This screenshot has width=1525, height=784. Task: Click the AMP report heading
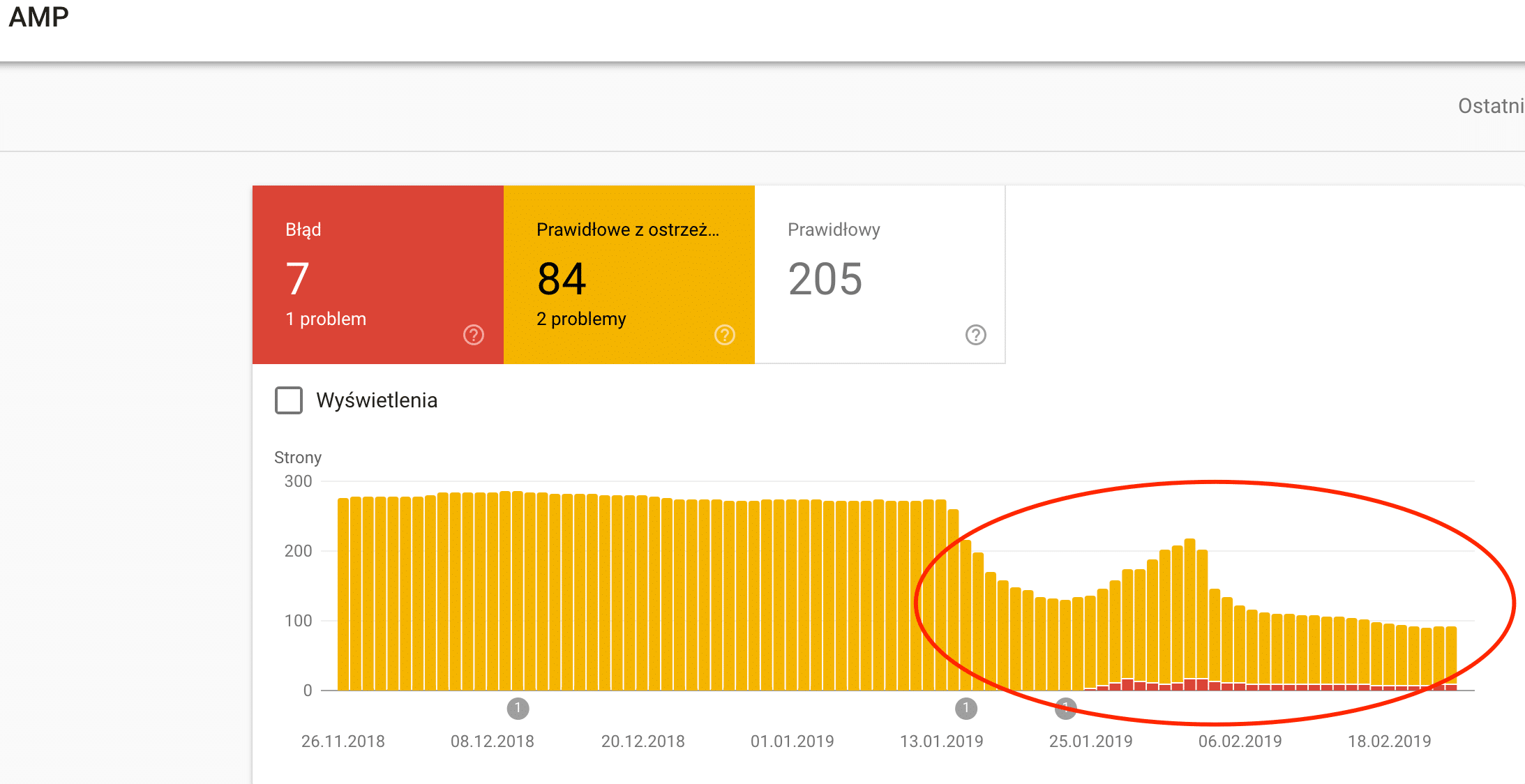tap(39, 17)
